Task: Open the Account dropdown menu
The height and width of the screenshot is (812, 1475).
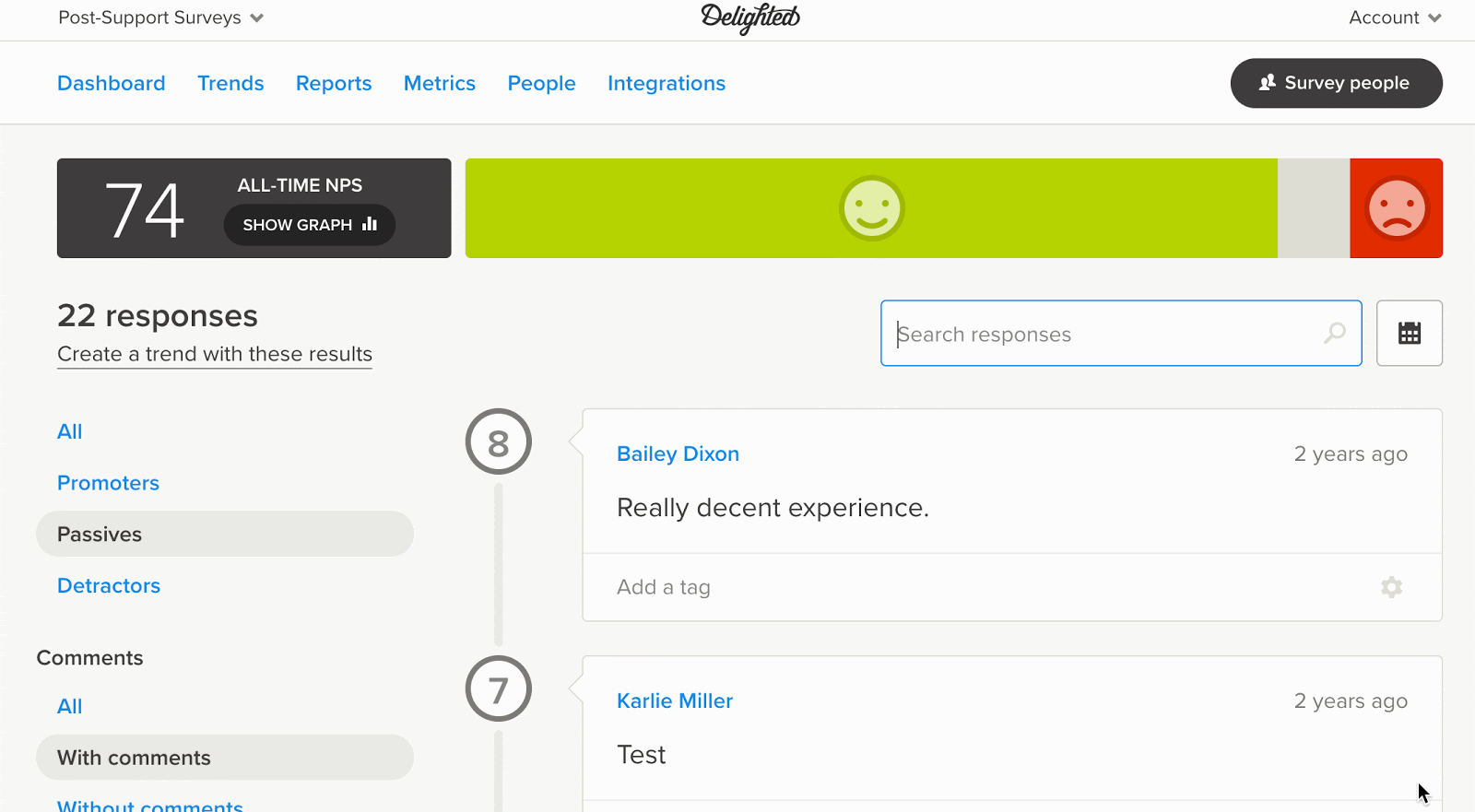Action: point(1395,18)
